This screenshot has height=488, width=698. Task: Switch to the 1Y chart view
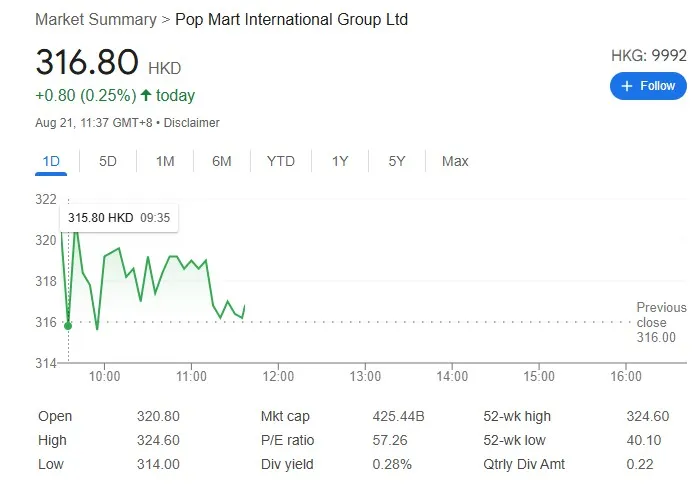click(340, 161)
